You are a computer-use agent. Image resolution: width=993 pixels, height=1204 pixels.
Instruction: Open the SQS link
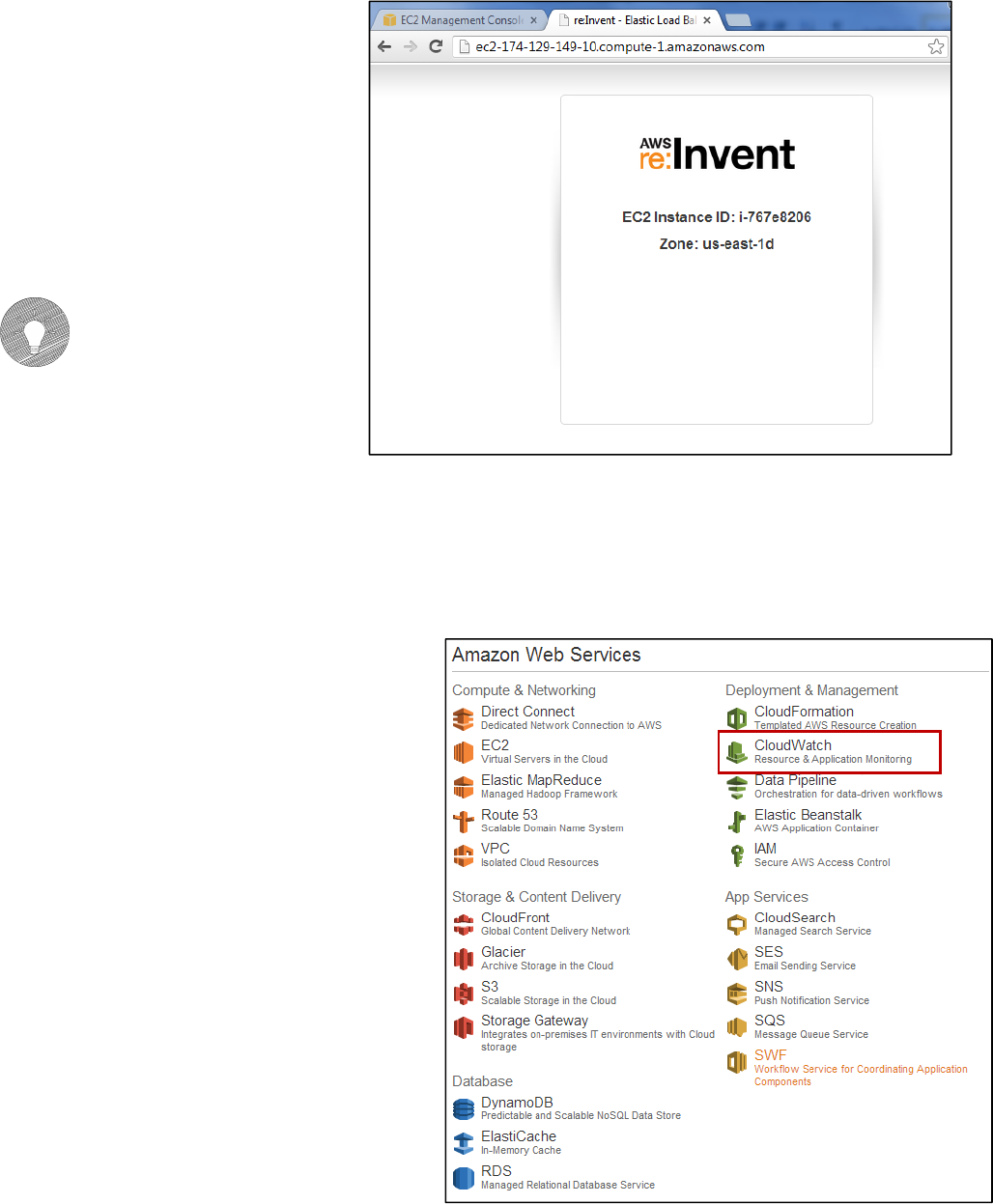click(x=770, y=1021)
